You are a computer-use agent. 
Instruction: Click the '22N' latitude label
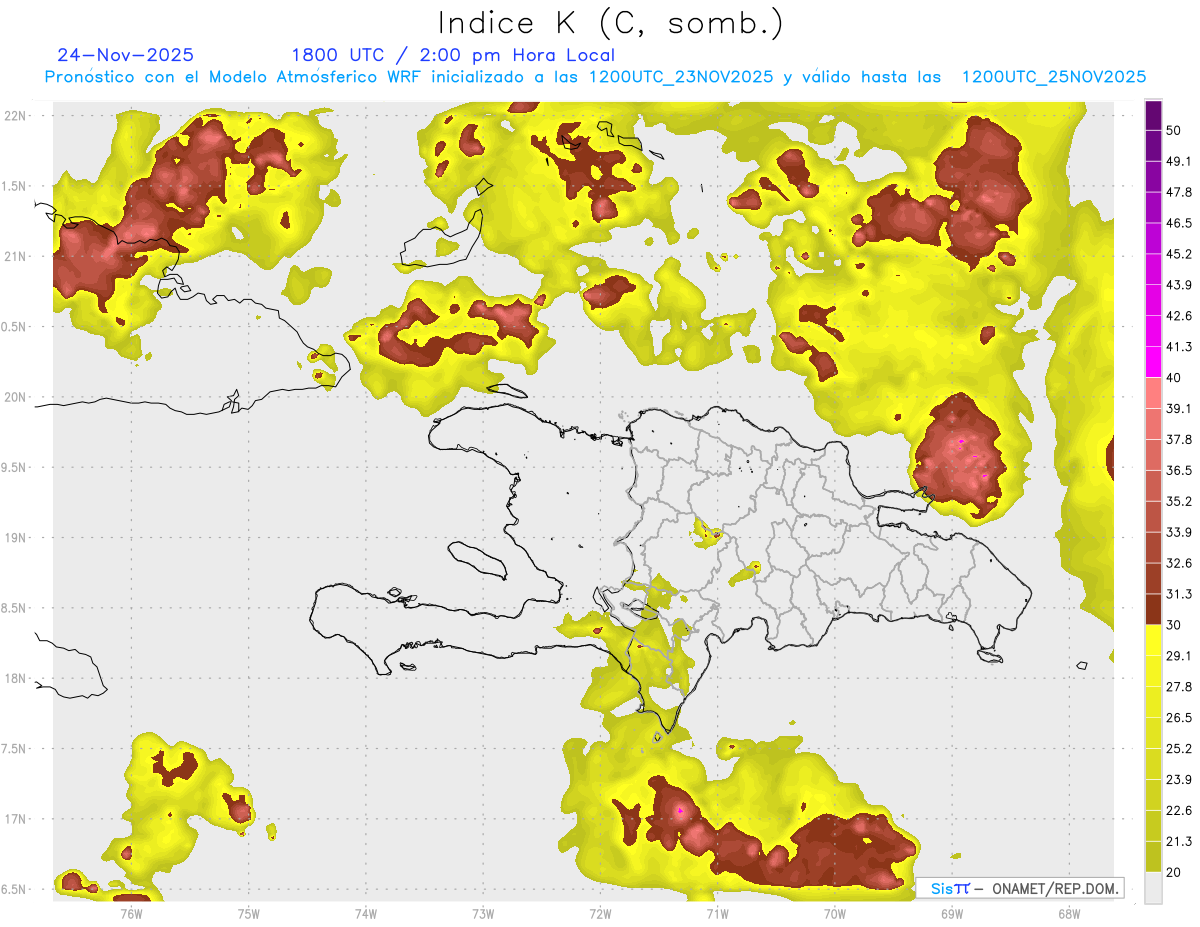(15, 116)
